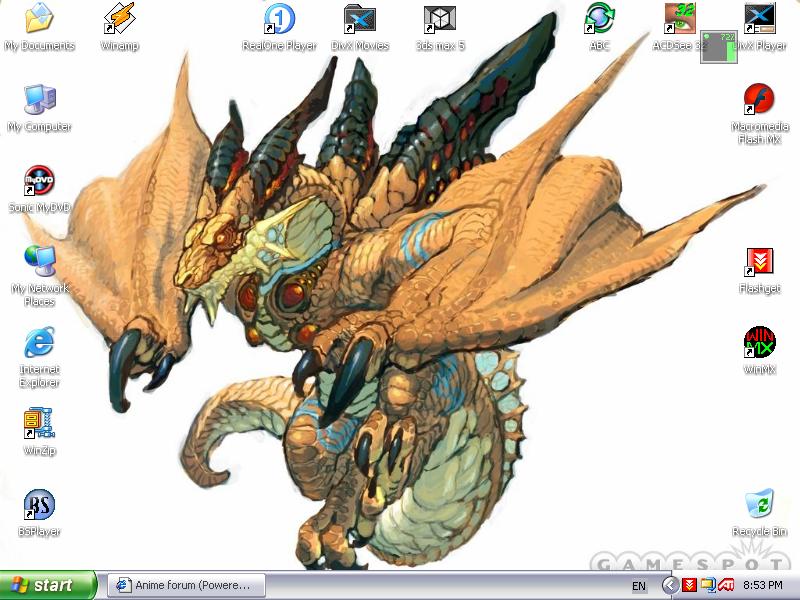Open the network connection tray icon

coord(708,585)
